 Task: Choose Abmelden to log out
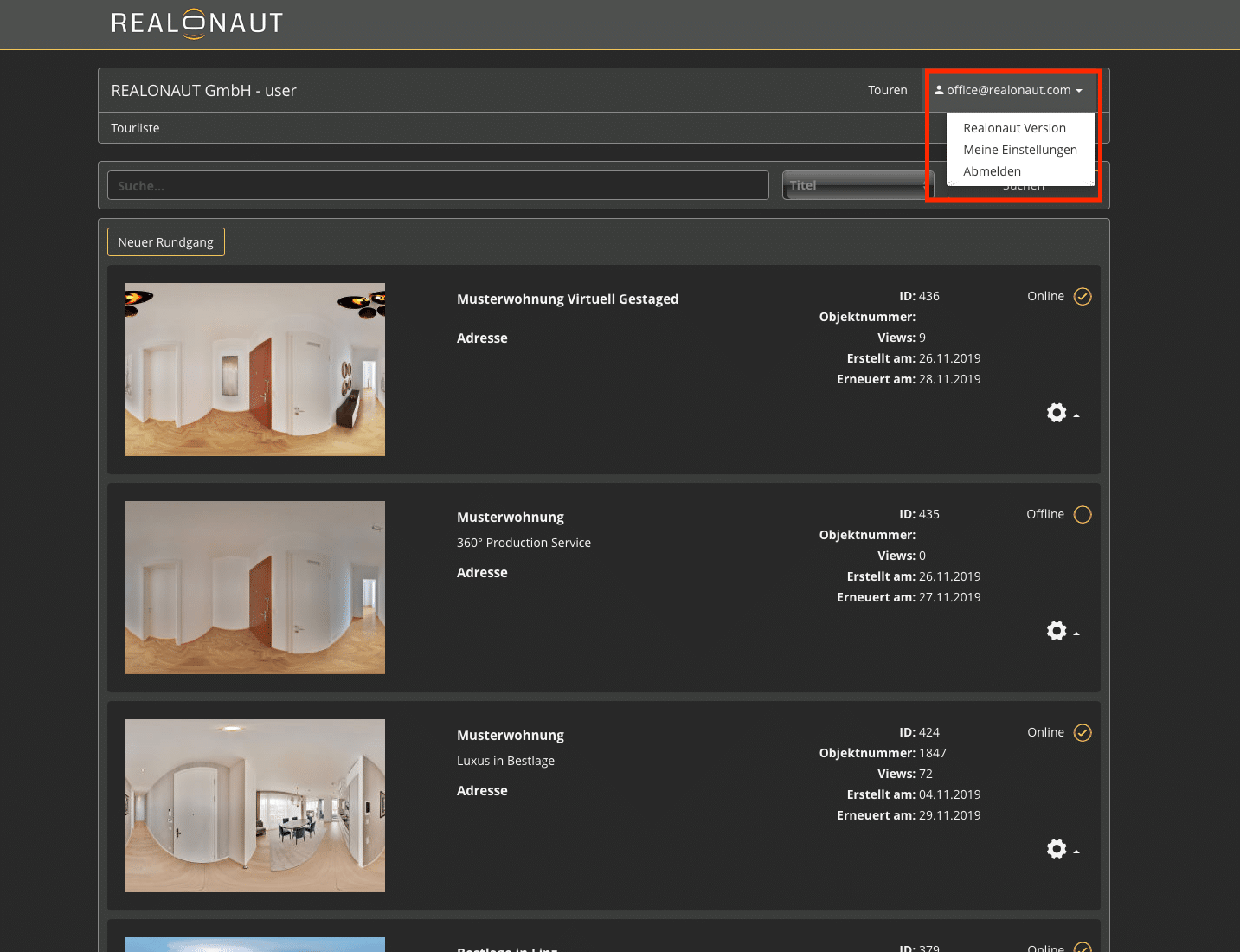(992, 171)
